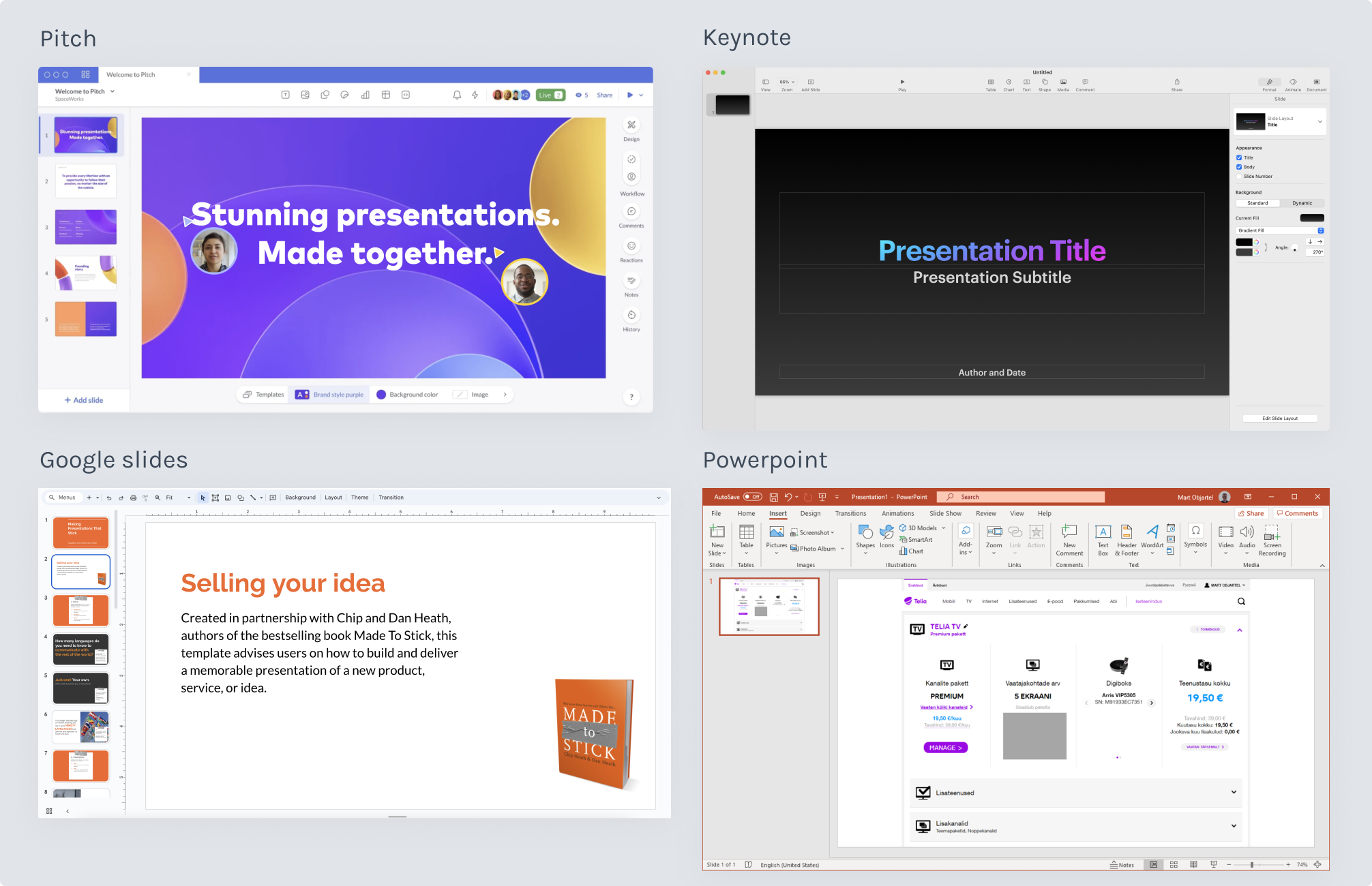
Task: Click the notification bell in Pitch
Action: tap(457, 95)
